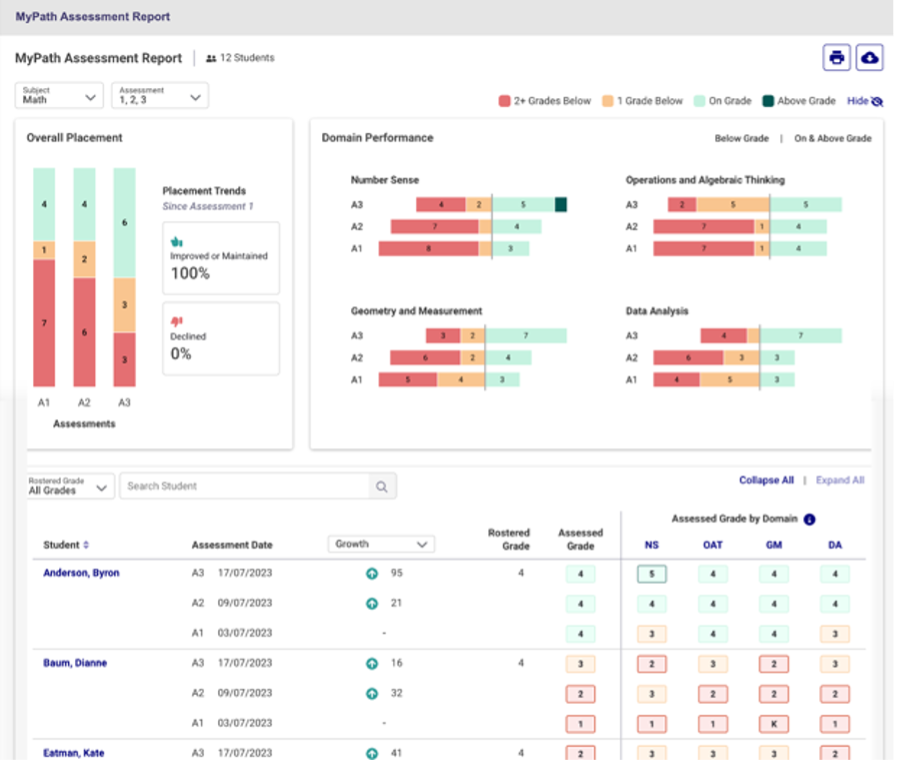Open Anderson, Byron student link
Viewport: 898px width, 763px height.
(x=82, y=575)
